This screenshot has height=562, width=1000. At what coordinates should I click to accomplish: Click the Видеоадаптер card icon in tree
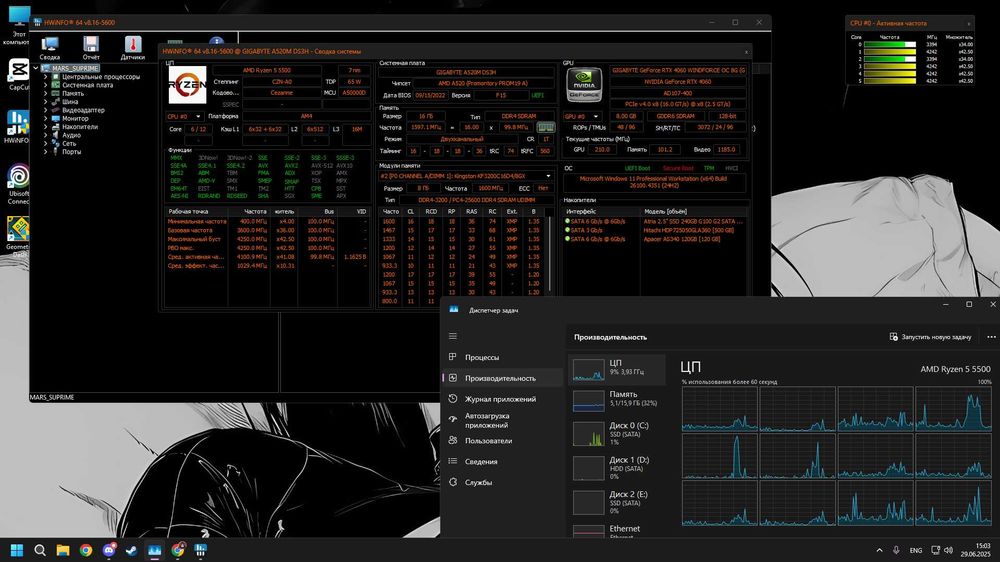pyautogui.click(x=55, y=110)
